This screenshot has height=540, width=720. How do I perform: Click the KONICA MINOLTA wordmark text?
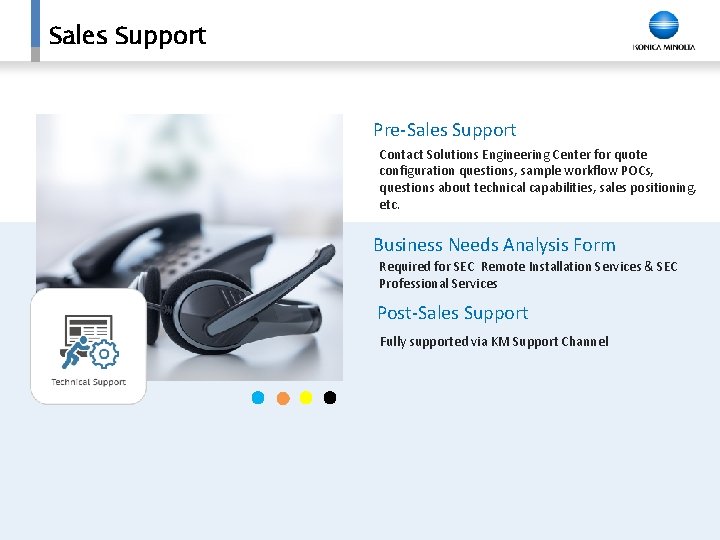coord(664,47)
